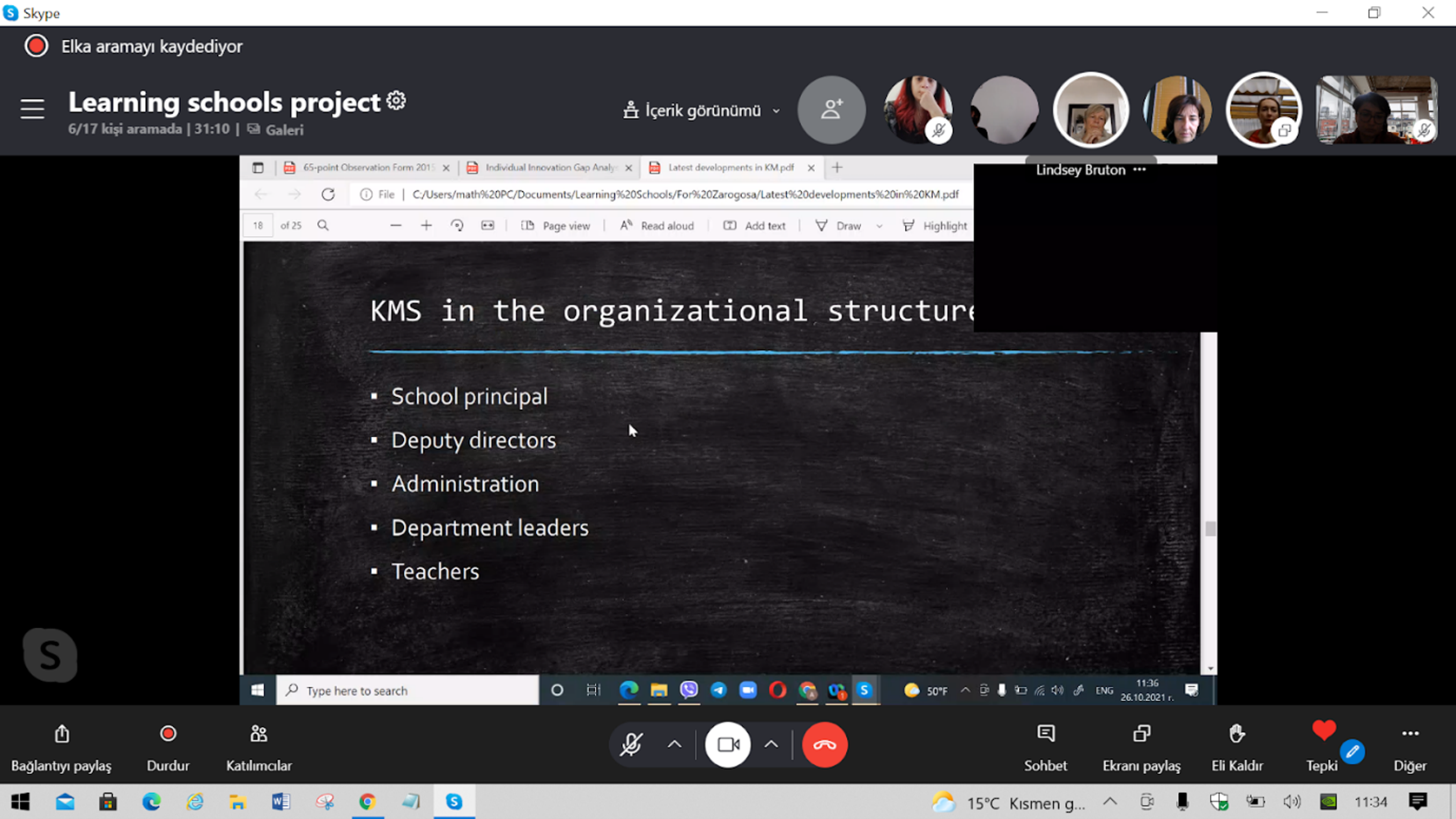
Task: Expand microphone options chevron
Action: coord(674,745)
